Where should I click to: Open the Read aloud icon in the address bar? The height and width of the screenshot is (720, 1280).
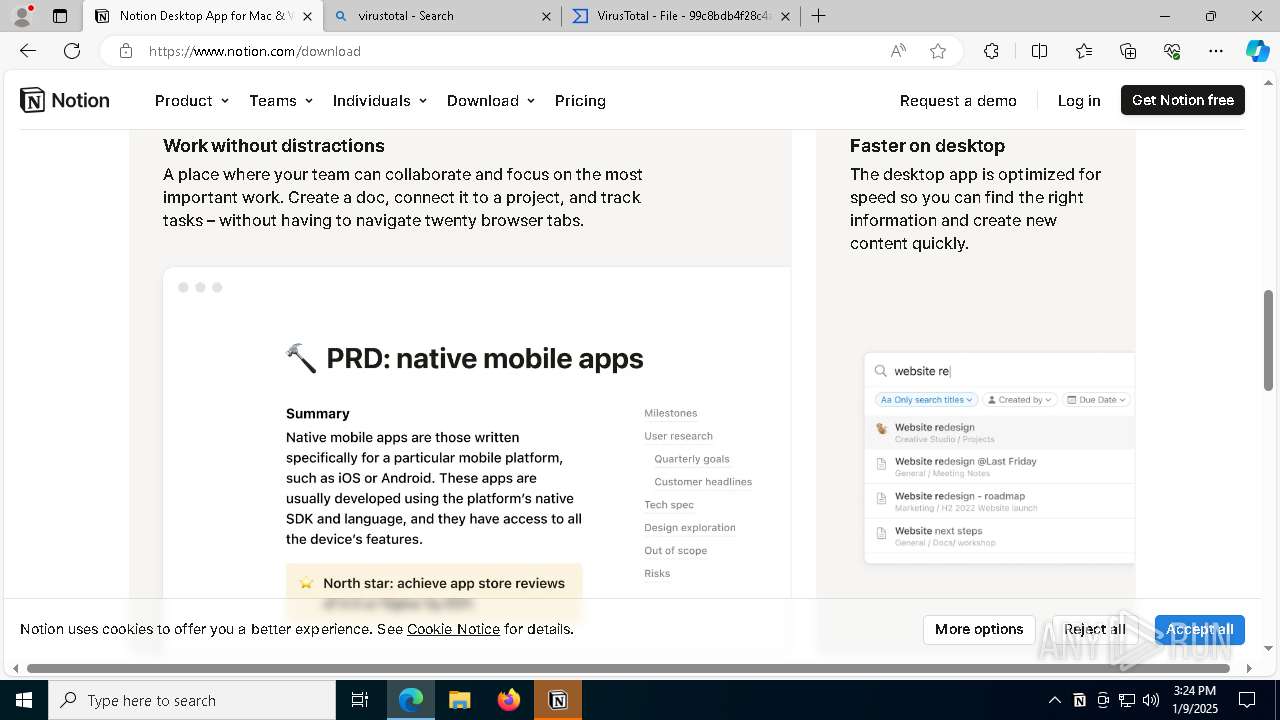[898, 51]
